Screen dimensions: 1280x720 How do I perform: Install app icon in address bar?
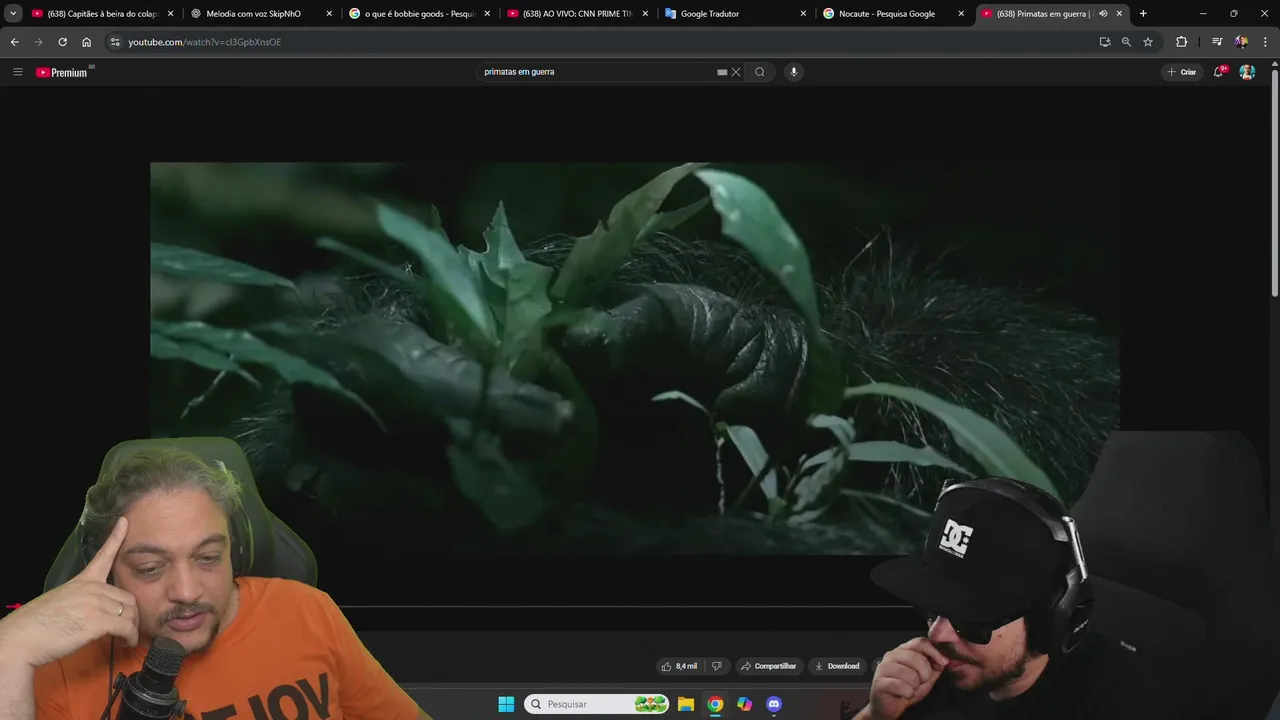tap(1105, 42)
